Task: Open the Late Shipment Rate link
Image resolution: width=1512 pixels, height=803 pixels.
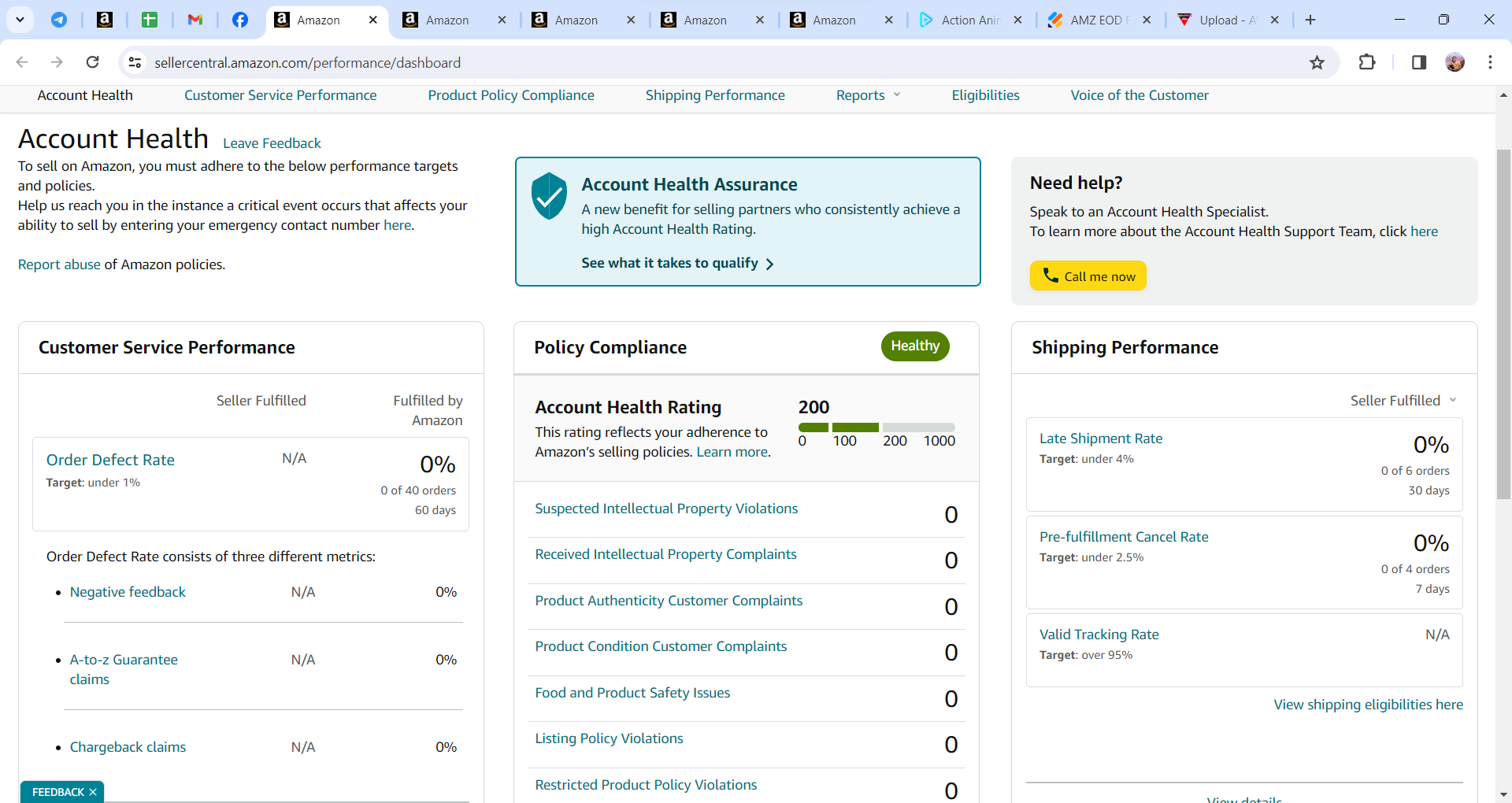Action: [1101, 439]
